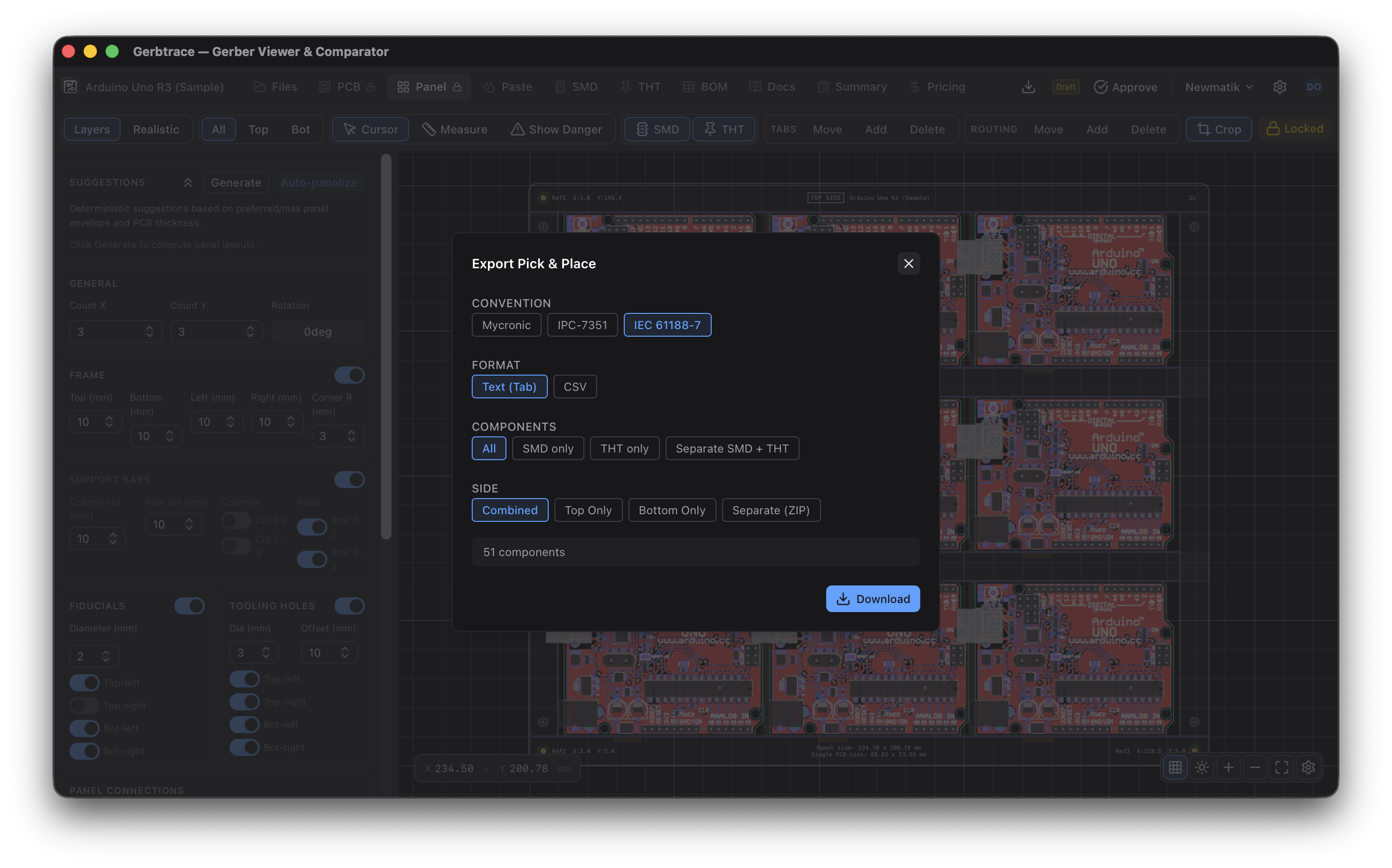1392x868 pixels.
Task: Open the Paste tab
Action: (508, 87)
